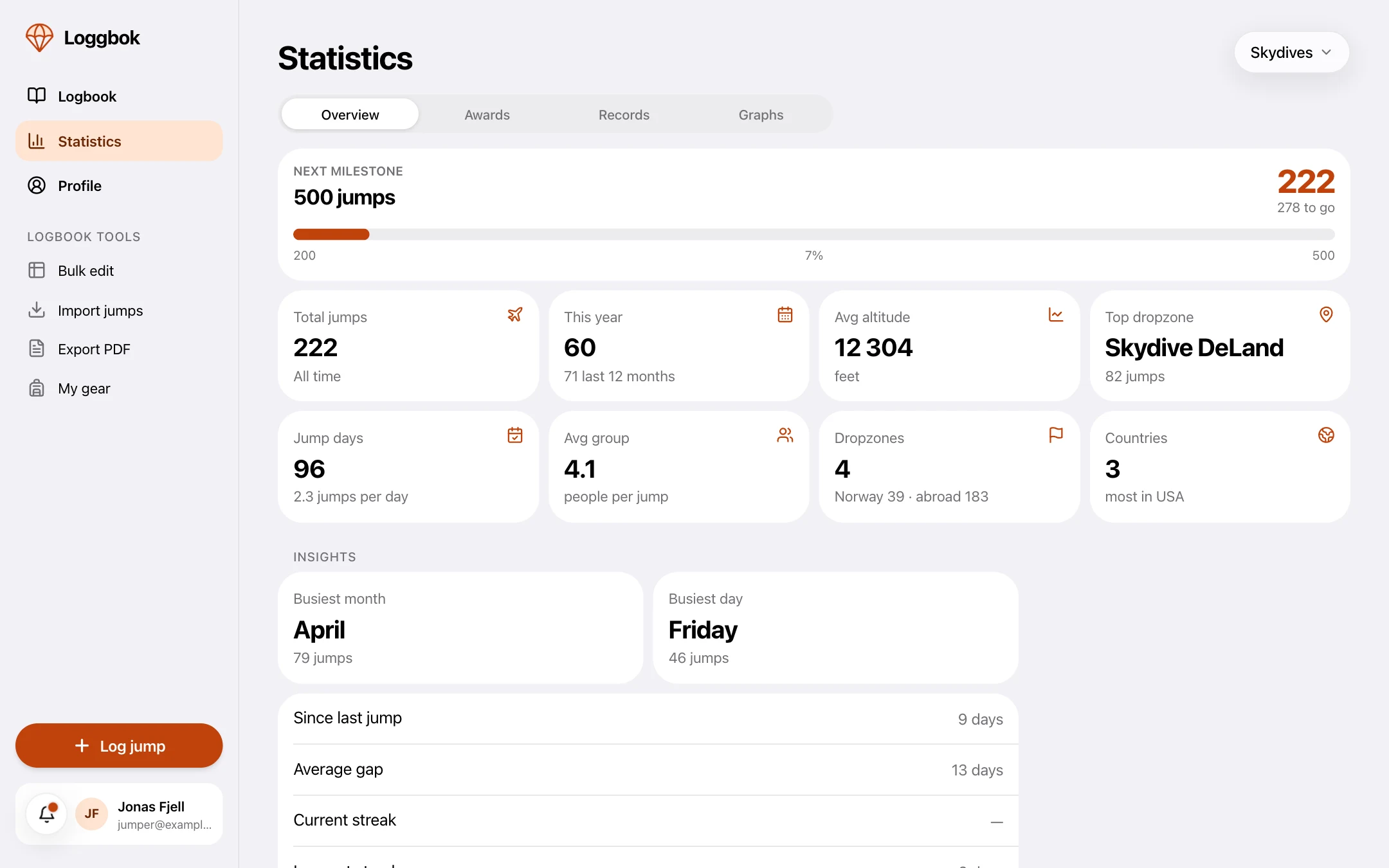Click the Busiest month April card
Viewport: 1389px width, 868px height.
(x=460, y=628)
